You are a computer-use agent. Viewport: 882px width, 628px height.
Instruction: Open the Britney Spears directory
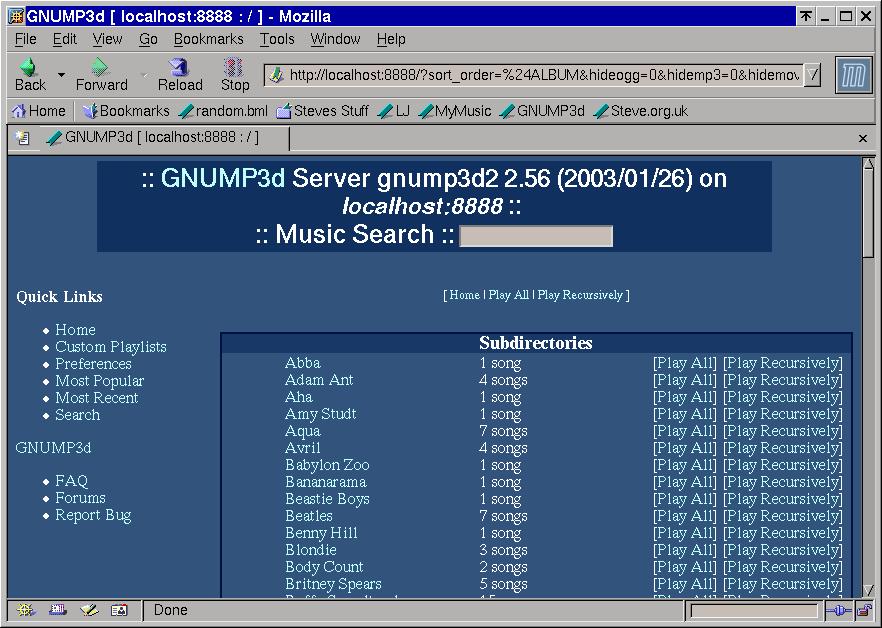[x=333, y=584]
